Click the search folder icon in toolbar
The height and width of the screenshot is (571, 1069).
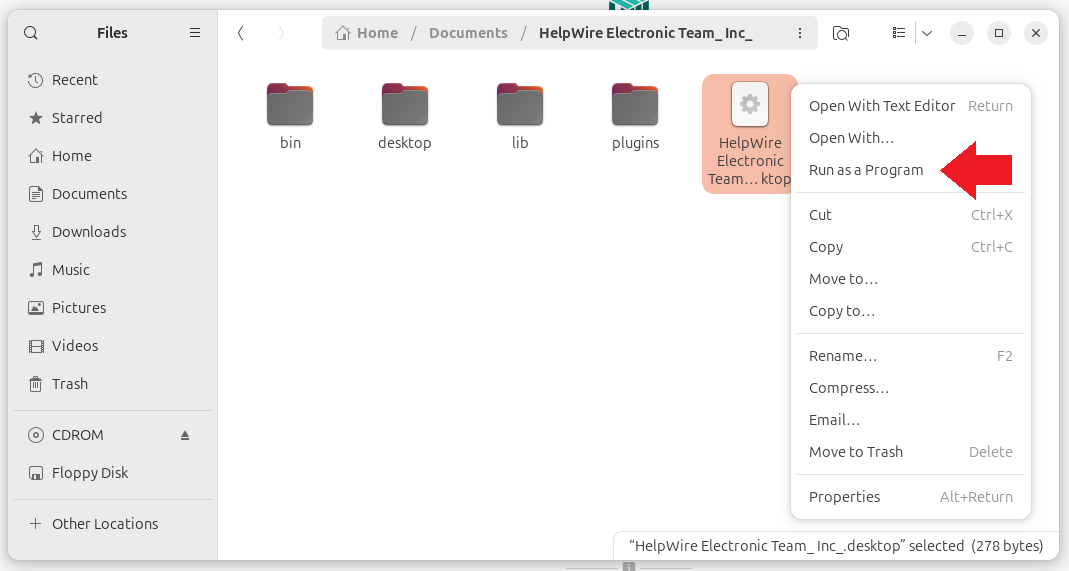[x=841, y=33]
